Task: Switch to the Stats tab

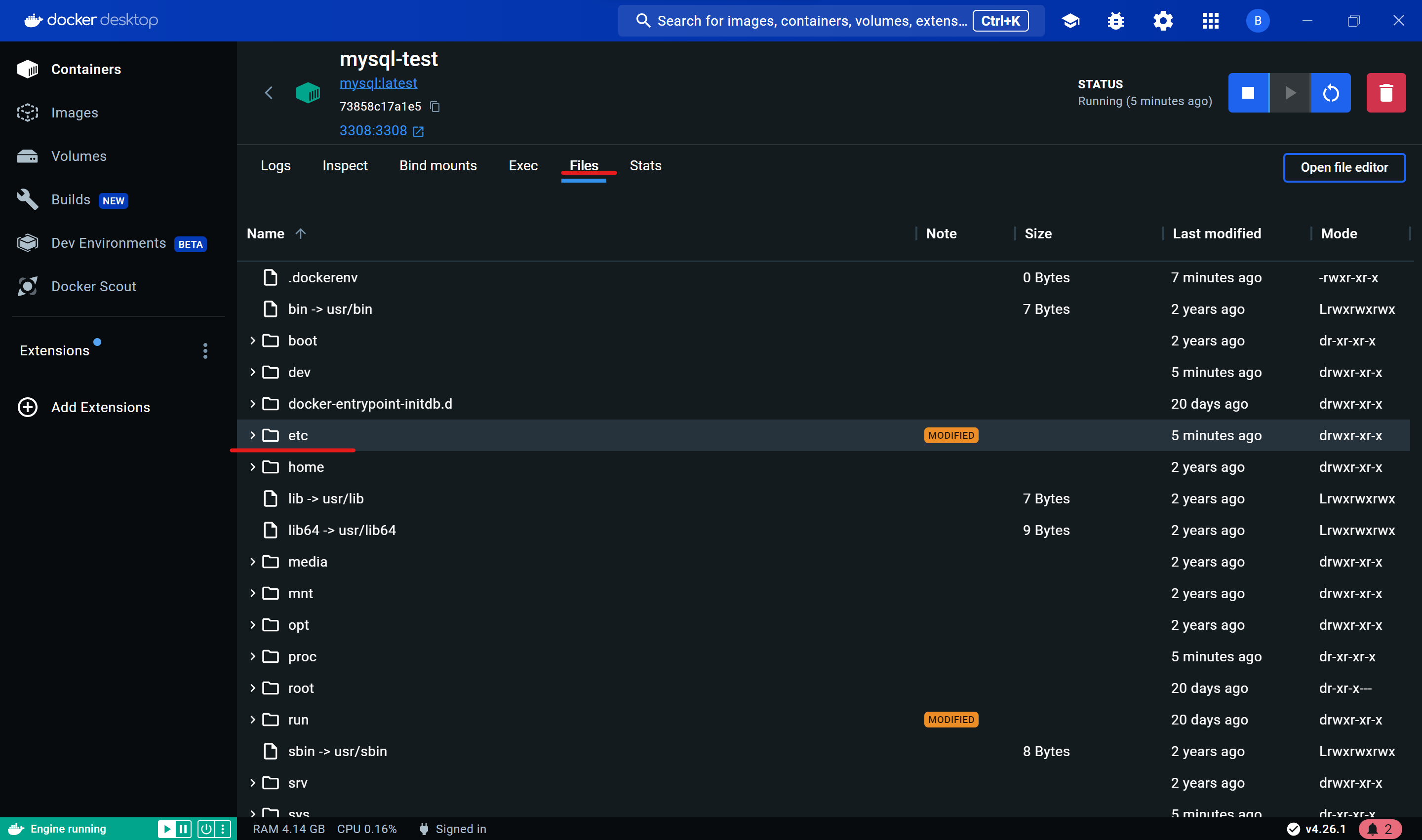Action: pos(645,166)
